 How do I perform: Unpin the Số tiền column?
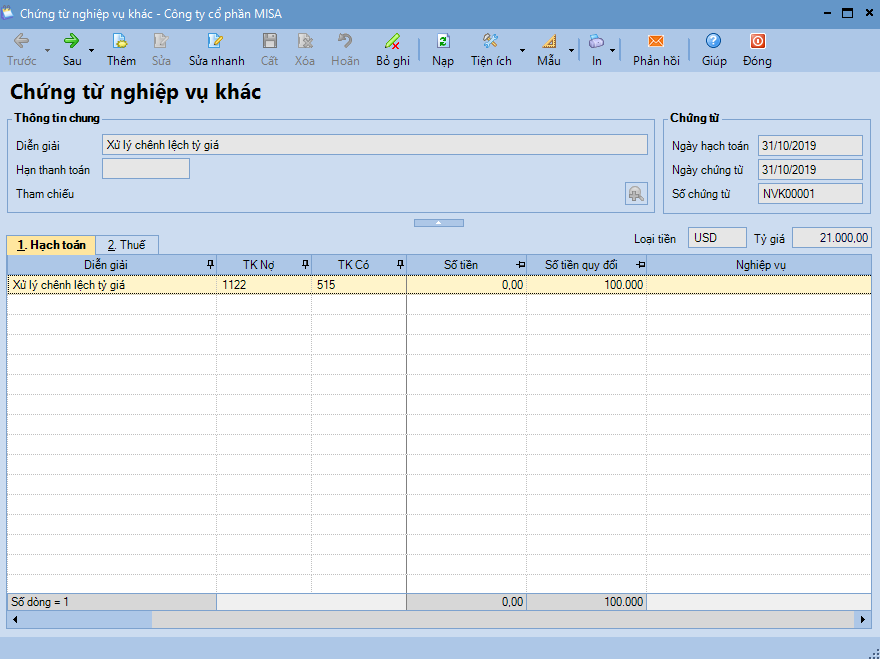point(520,264)
